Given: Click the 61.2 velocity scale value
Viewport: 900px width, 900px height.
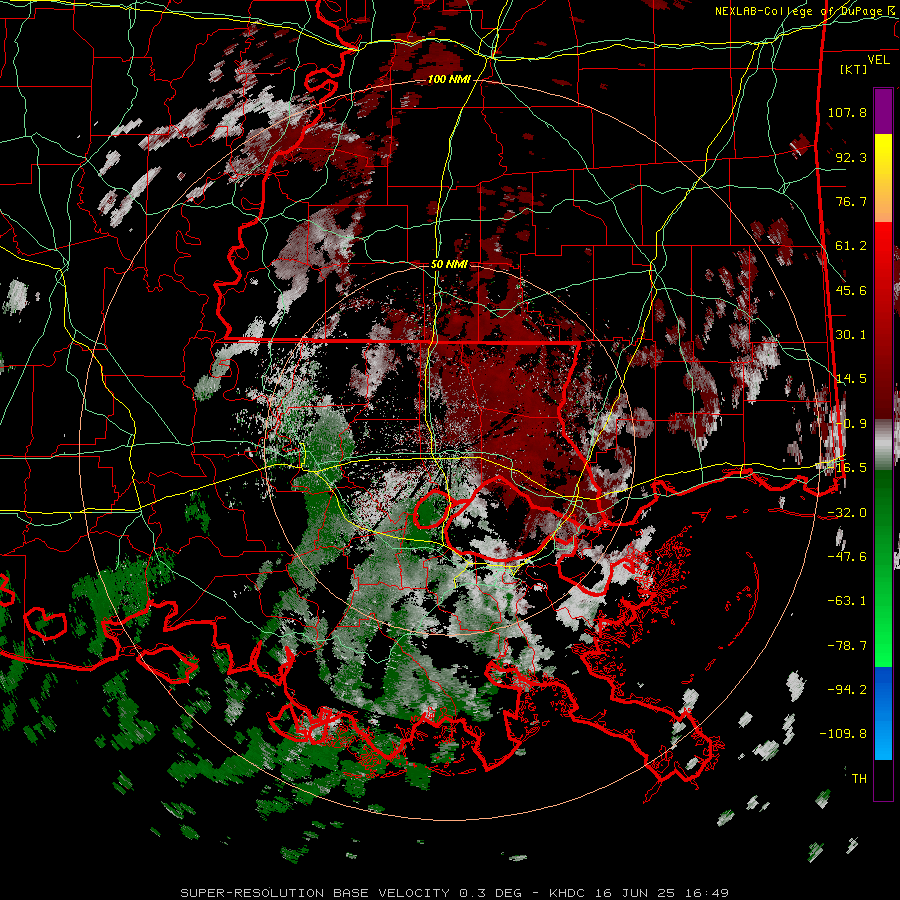Looking at the screenshot, I should point(851,246).
